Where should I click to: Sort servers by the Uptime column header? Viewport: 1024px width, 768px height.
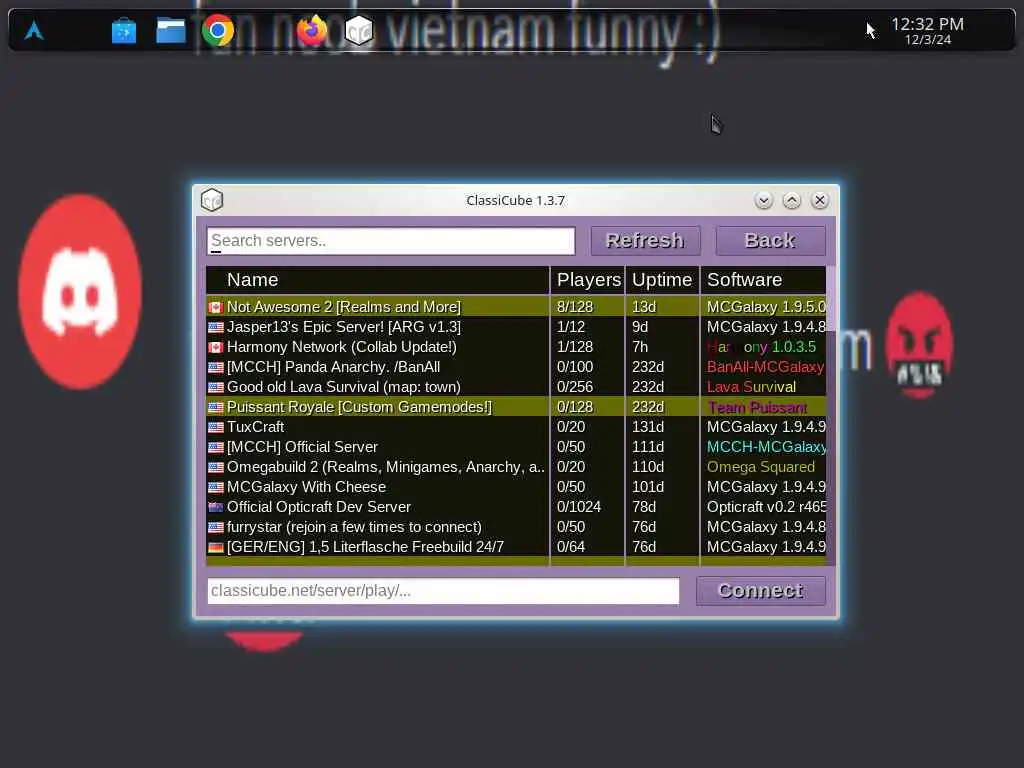(662, 280)
